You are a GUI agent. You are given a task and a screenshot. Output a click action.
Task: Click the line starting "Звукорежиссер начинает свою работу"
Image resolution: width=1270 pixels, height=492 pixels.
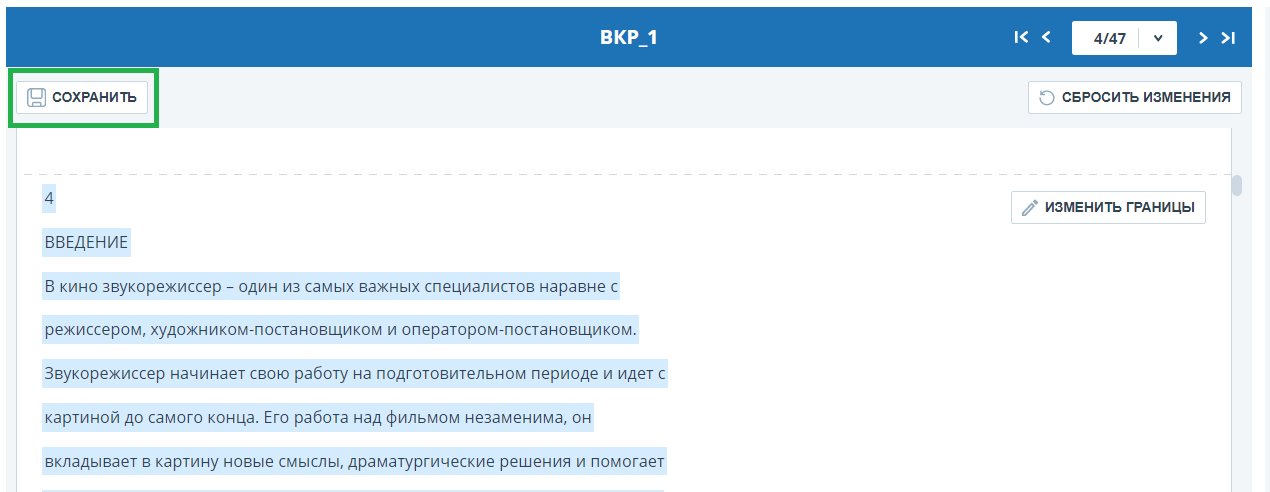[x=355, y=374]
